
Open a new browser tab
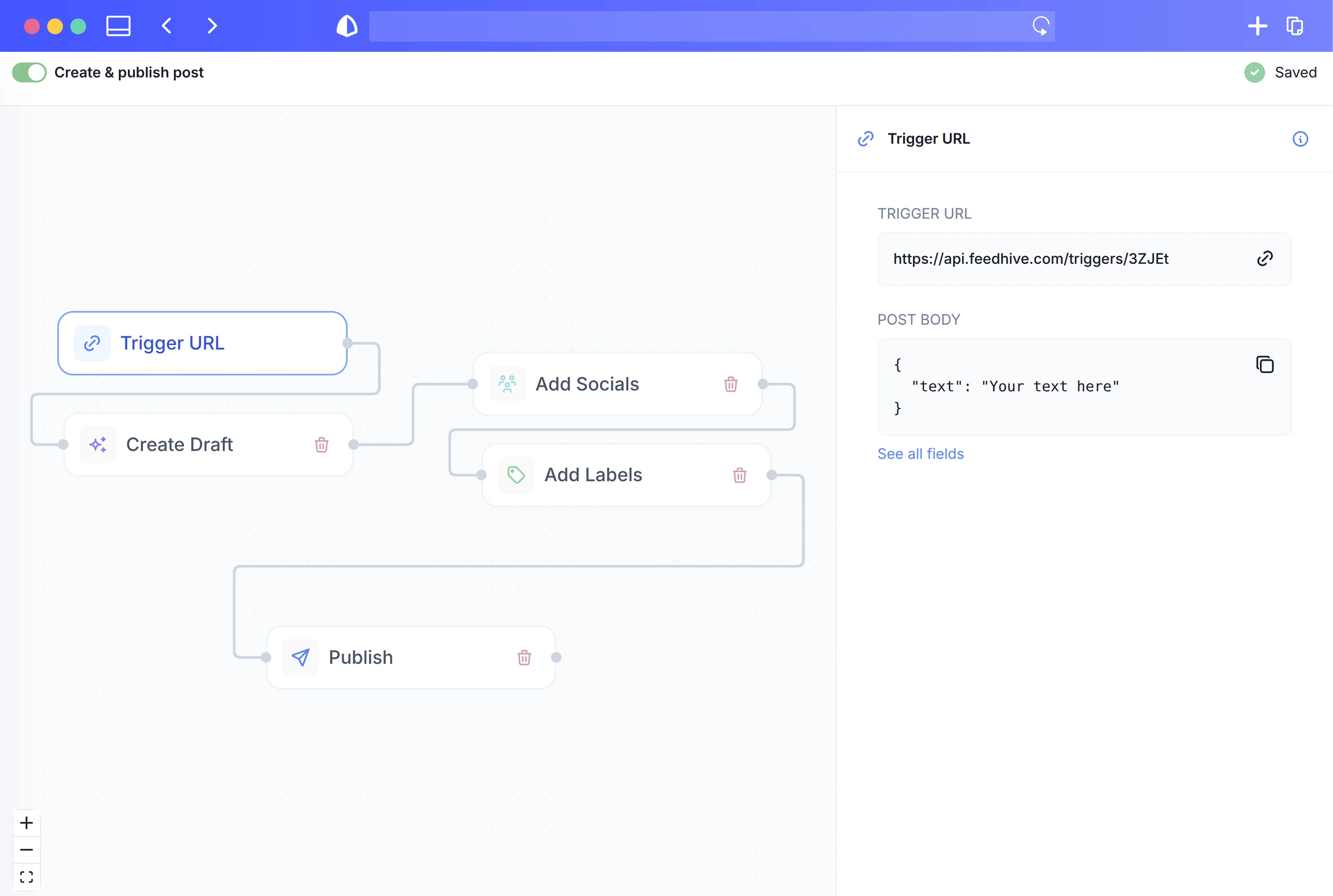1258,26
